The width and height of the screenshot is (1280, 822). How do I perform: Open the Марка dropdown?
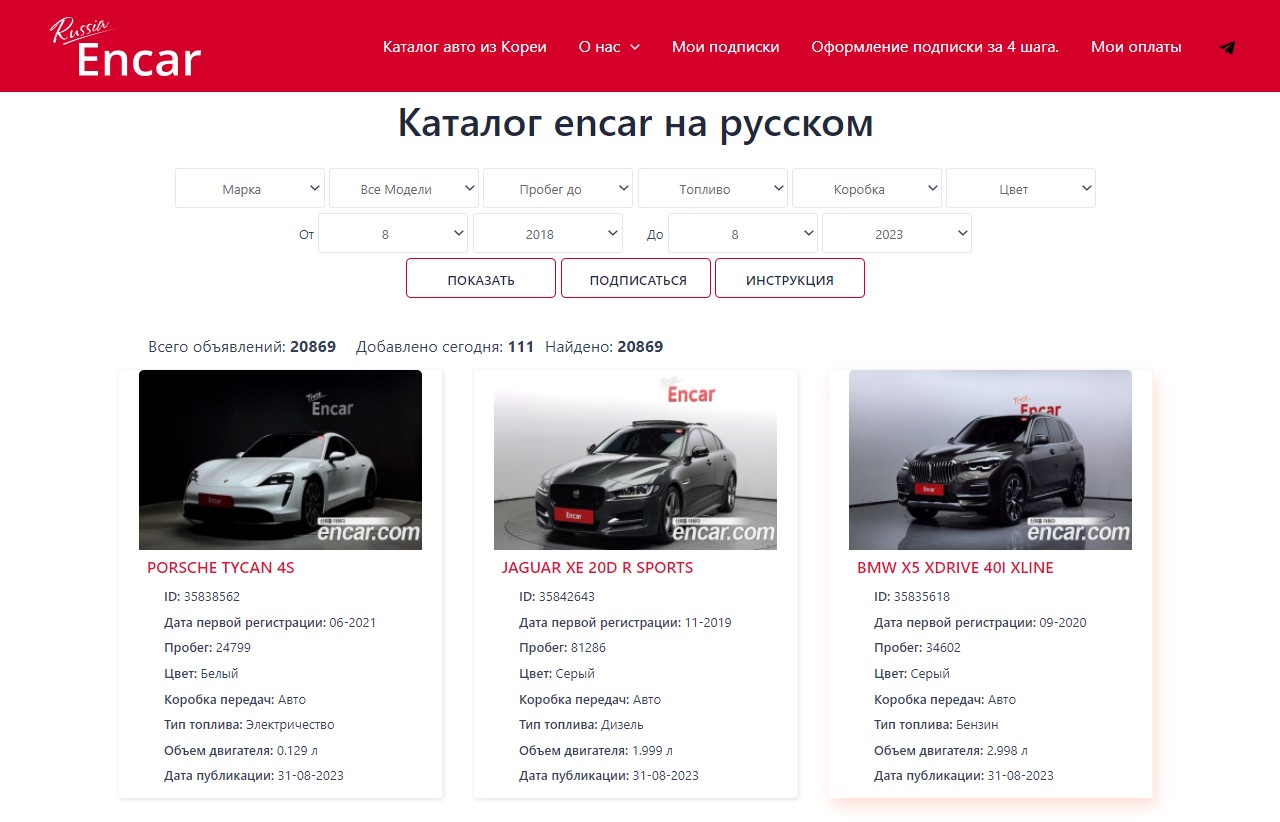(250, 189)
